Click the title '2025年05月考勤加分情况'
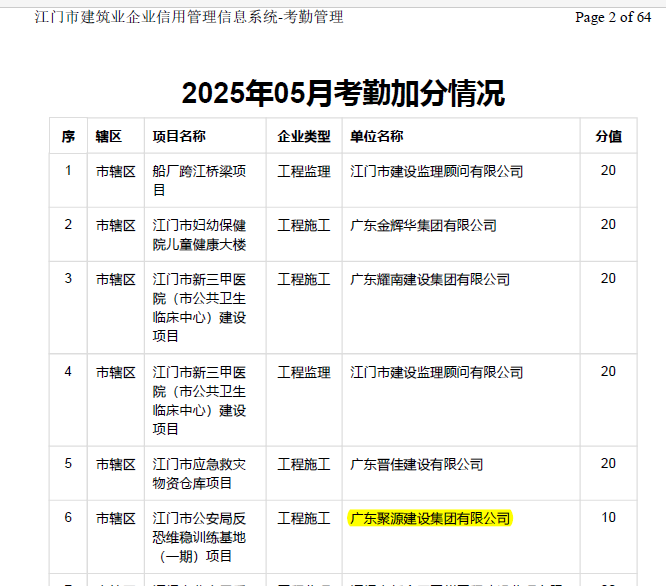Image resolution: width=666 pixels, height=586 pixels. click(x=343, y=93)
